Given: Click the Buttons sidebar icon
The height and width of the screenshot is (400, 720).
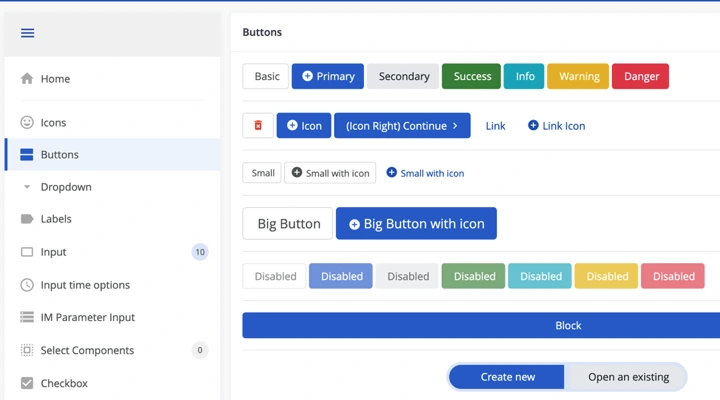Looking at the screenshot, I should pos(27,154).
